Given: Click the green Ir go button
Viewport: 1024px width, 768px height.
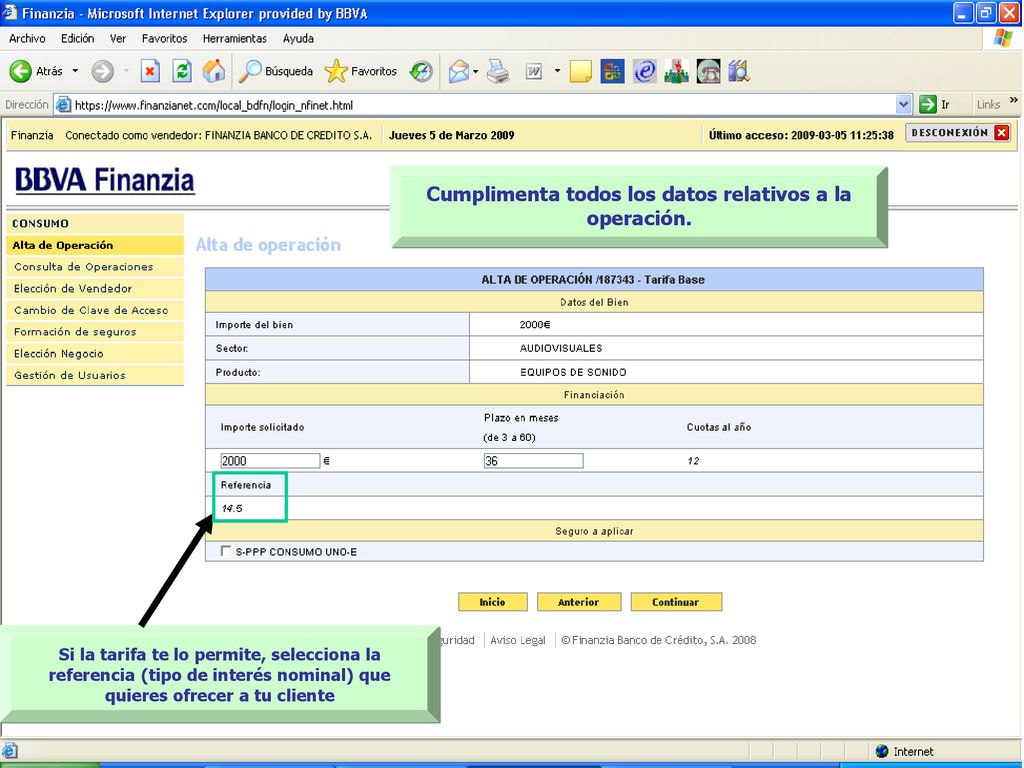Looking at the screenshot, I should pos(935,104).
